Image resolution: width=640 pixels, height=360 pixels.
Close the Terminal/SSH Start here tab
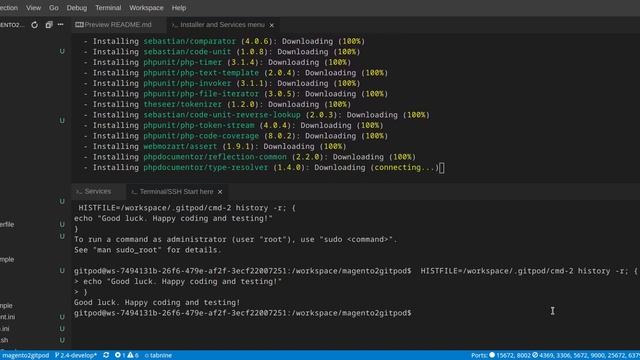220,192
